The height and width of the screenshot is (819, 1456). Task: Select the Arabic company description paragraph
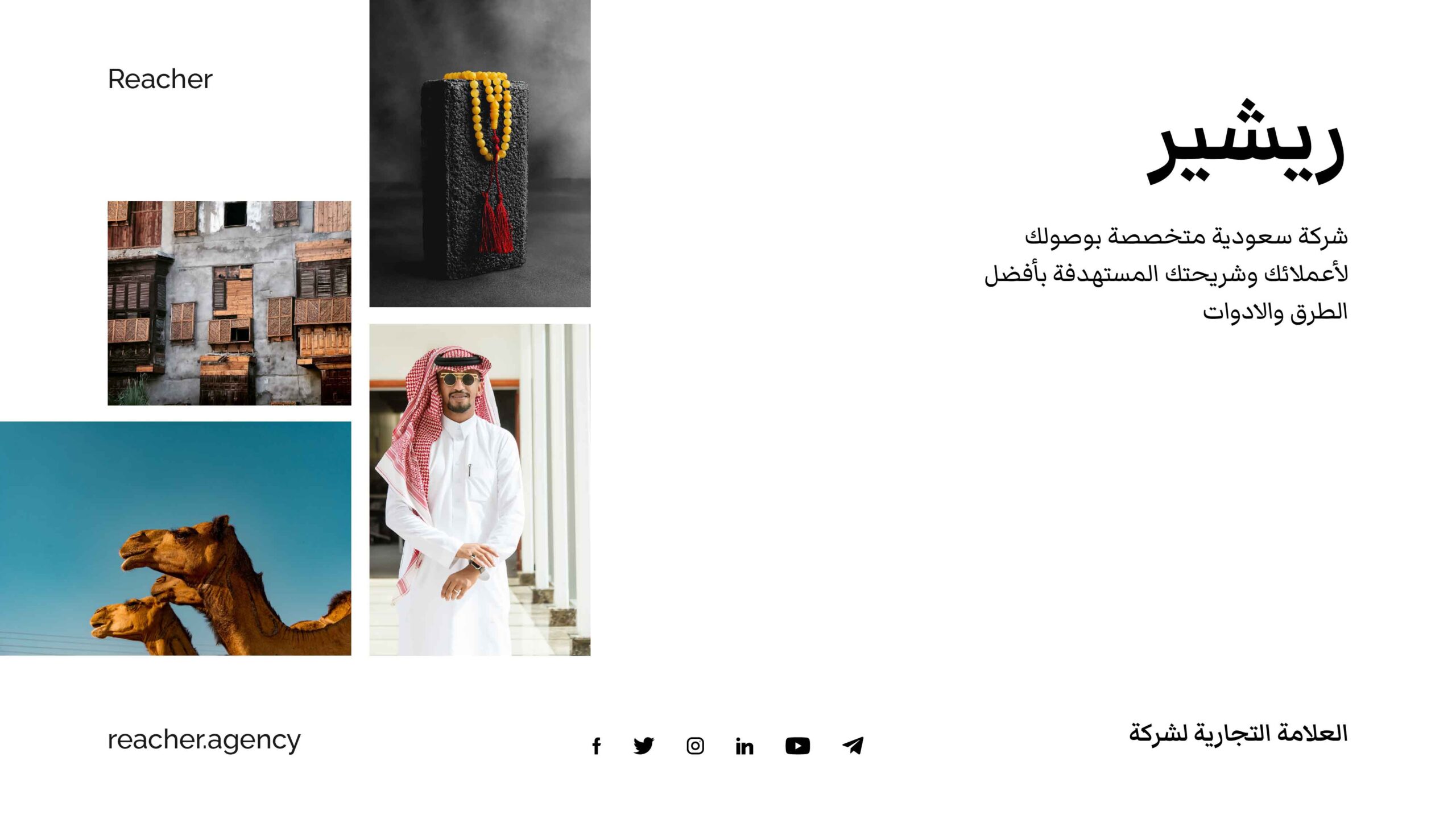tap(1166, 274)
